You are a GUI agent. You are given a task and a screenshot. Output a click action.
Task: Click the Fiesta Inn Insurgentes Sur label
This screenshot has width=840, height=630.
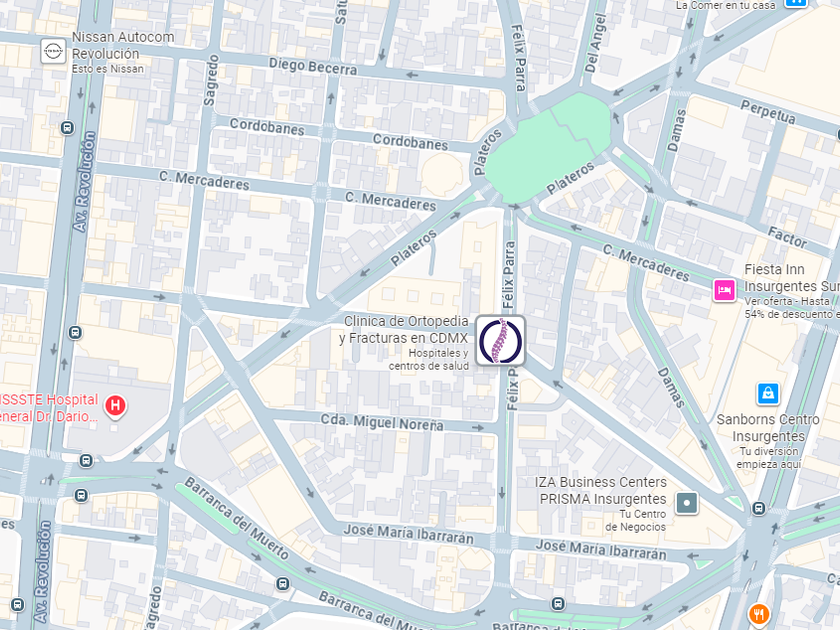792,278
